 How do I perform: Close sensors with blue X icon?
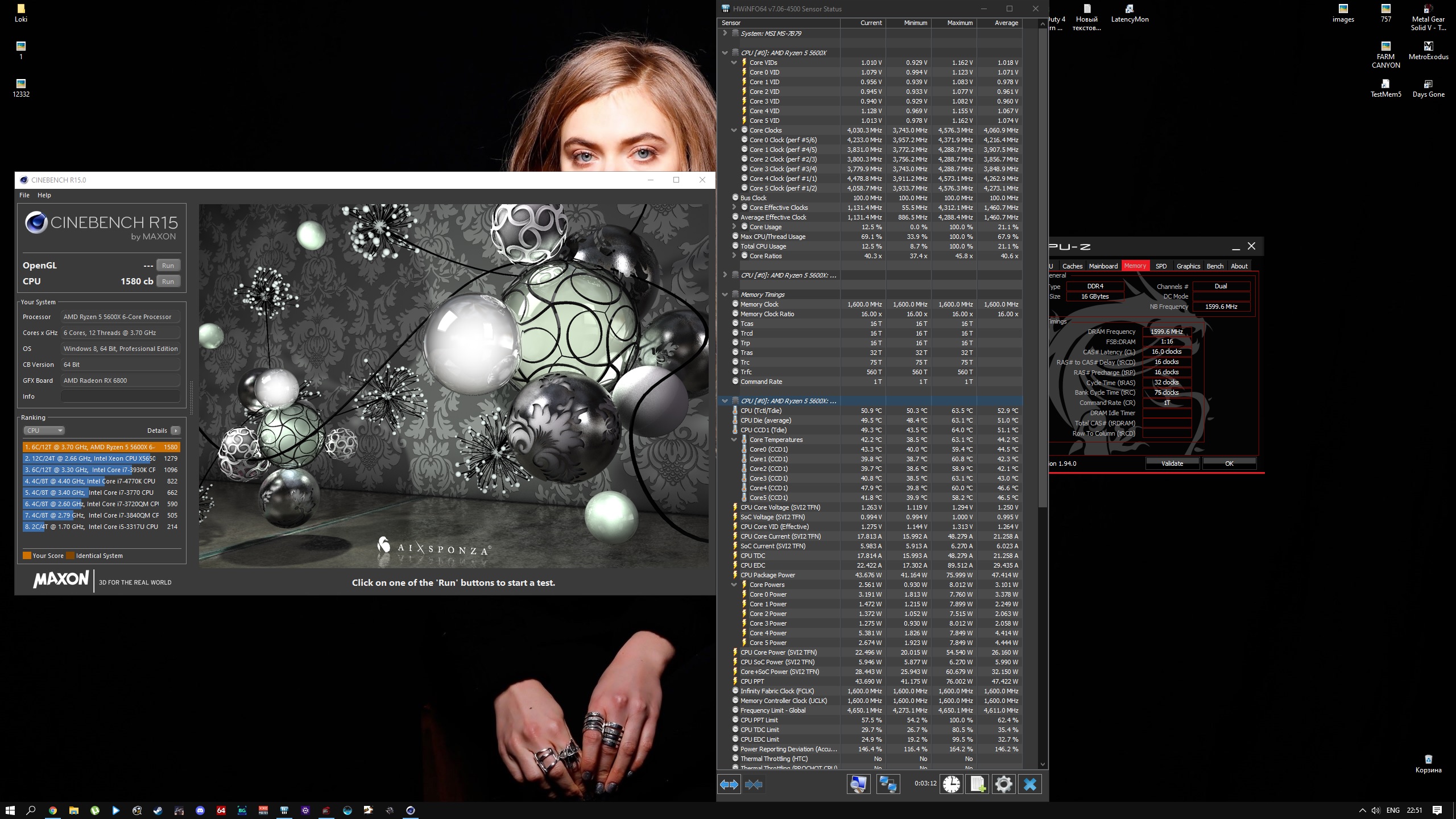1030,784
